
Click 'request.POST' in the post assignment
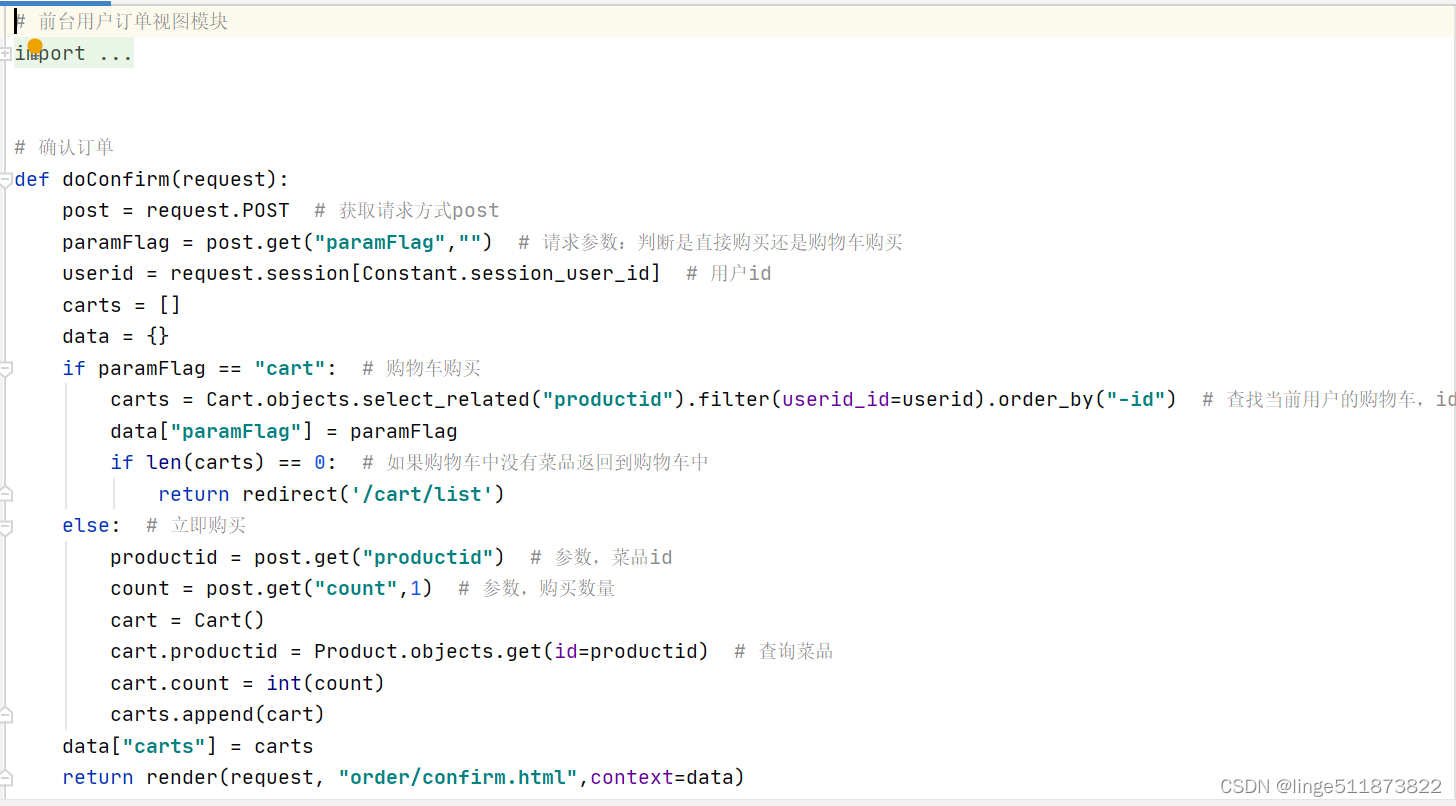coord(217,211)
